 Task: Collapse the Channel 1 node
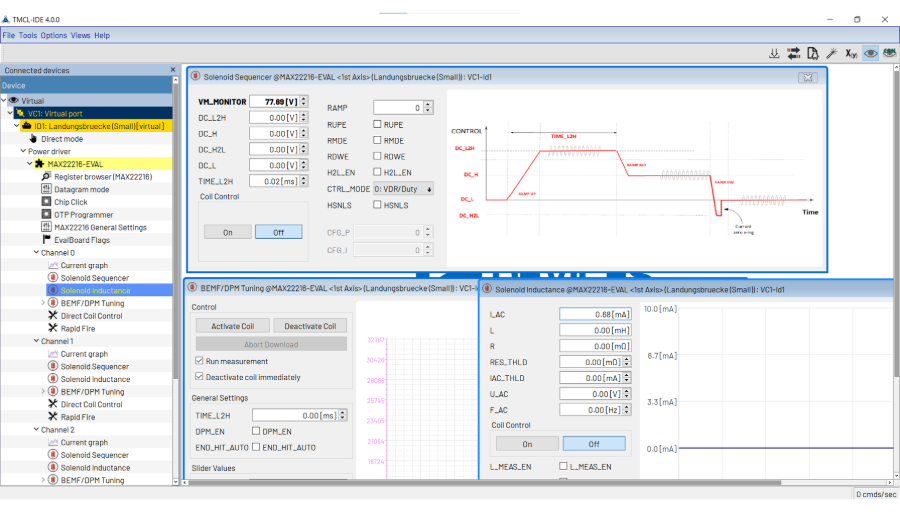36,340
